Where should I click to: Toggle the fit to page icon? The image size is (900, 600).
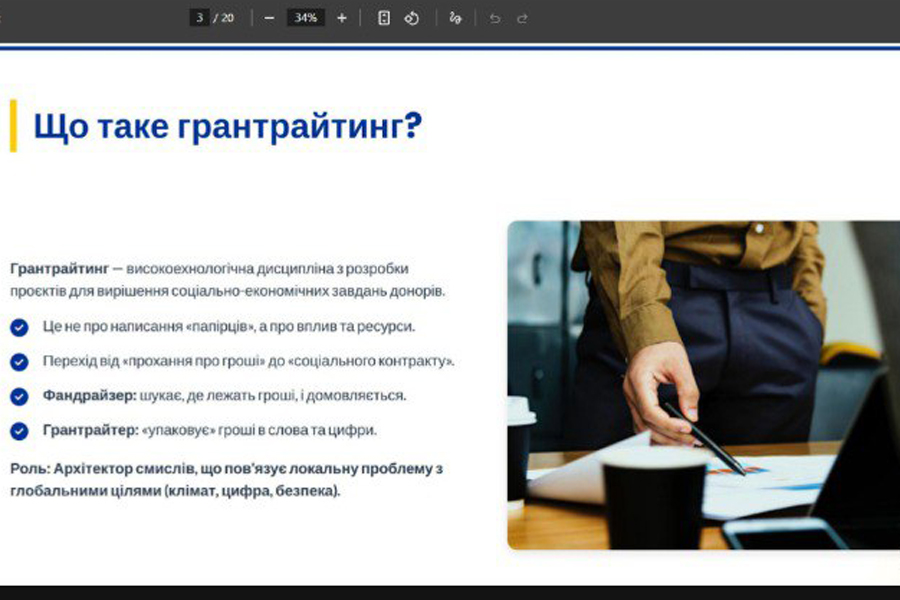pyautogui.click(x=384, y=18)
